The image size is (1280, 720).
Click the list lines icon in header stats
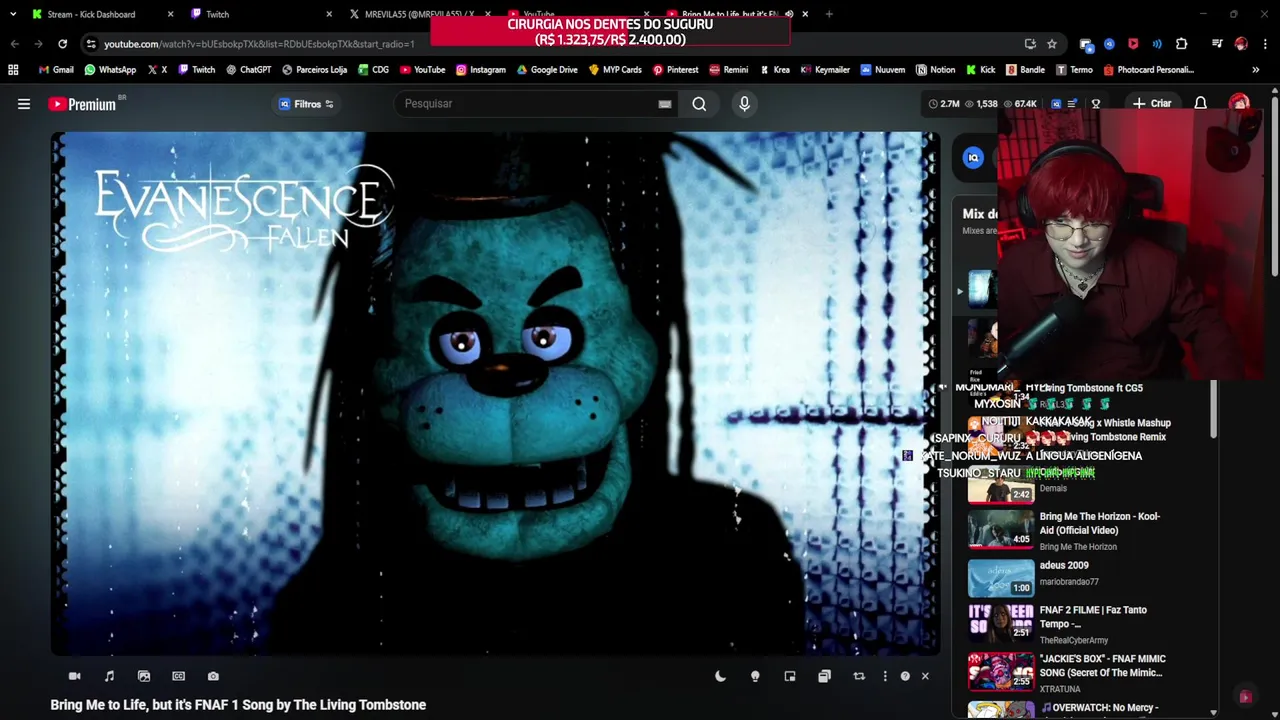pos(1072,104)
